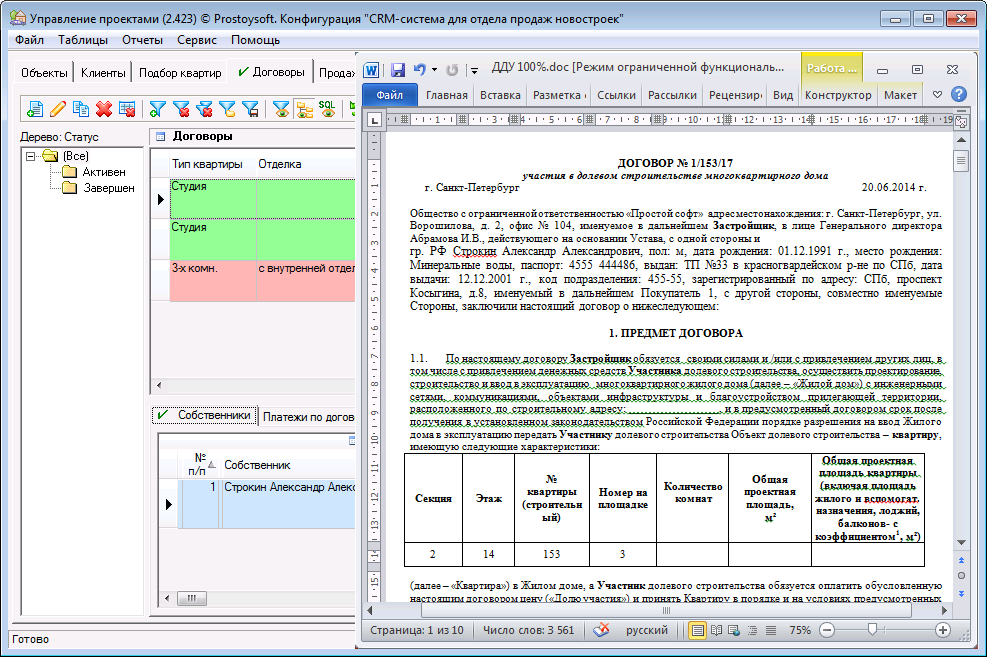Open the undo history dropdown arrow
The width and height of the screenshot is (987, 657).
[434, 70]
